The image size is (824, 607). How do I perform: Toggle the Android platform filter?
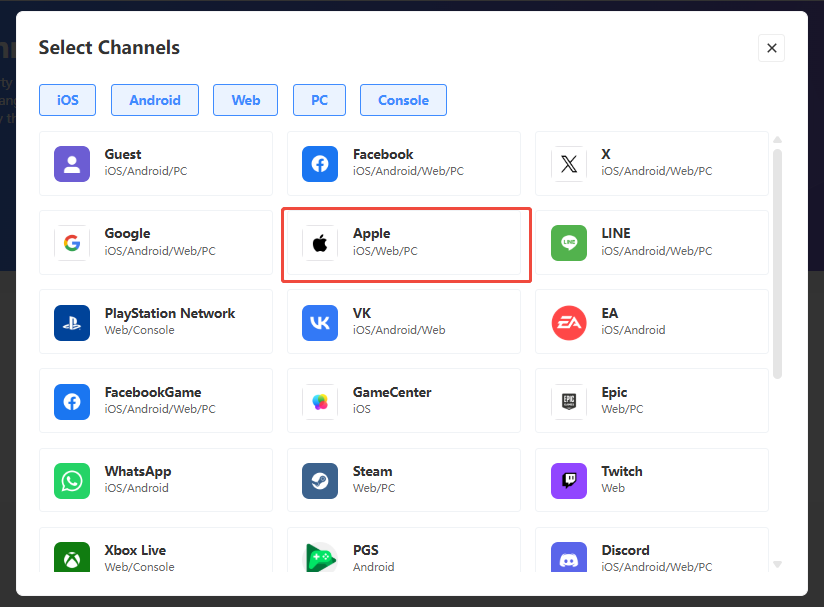(155, 100)
